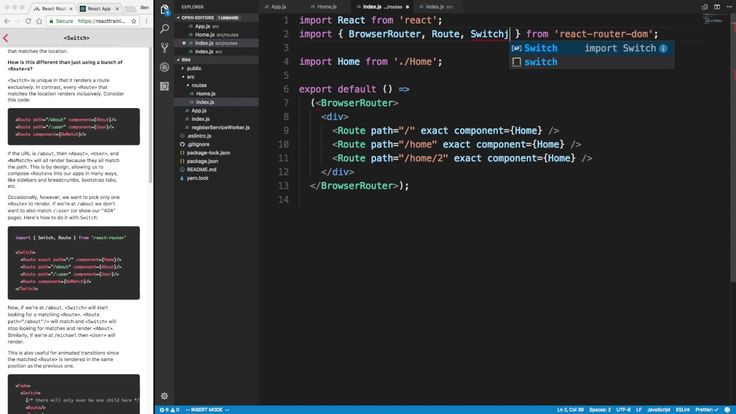Open the Chrome three-dot menu
The height and width of the screenshot is (414, 736).
click(x=146, y=21)
